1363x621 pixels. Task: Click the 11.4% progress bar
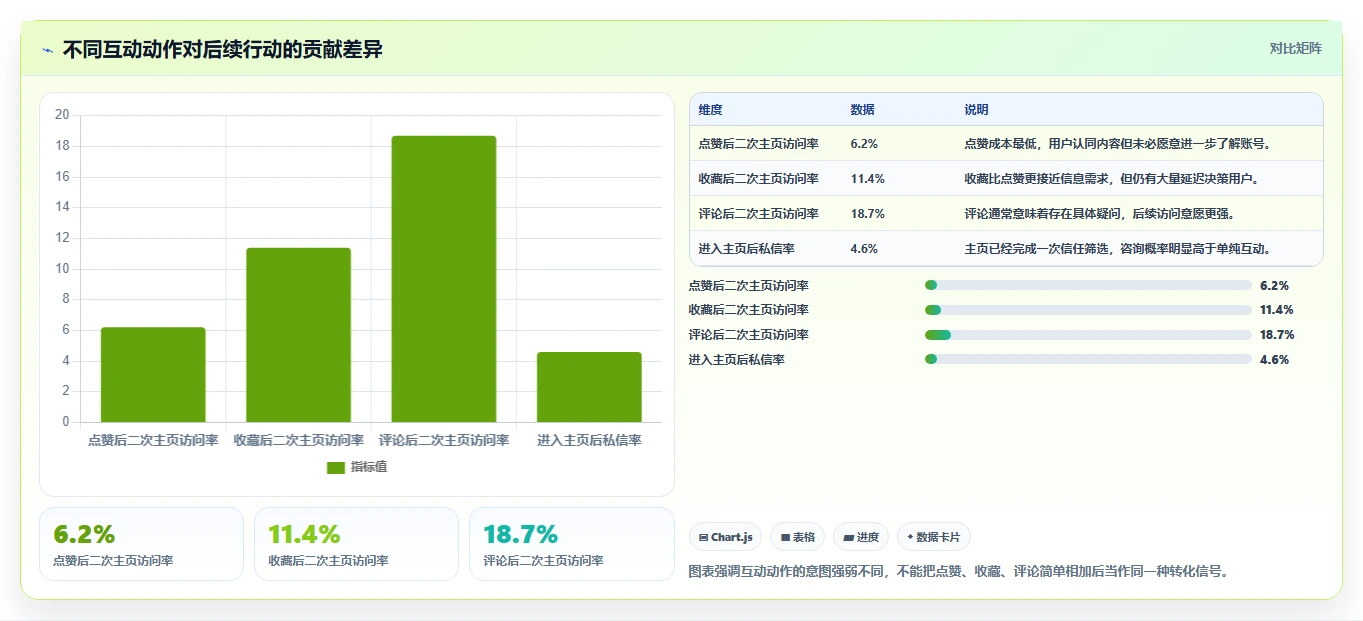(1088, 310)
